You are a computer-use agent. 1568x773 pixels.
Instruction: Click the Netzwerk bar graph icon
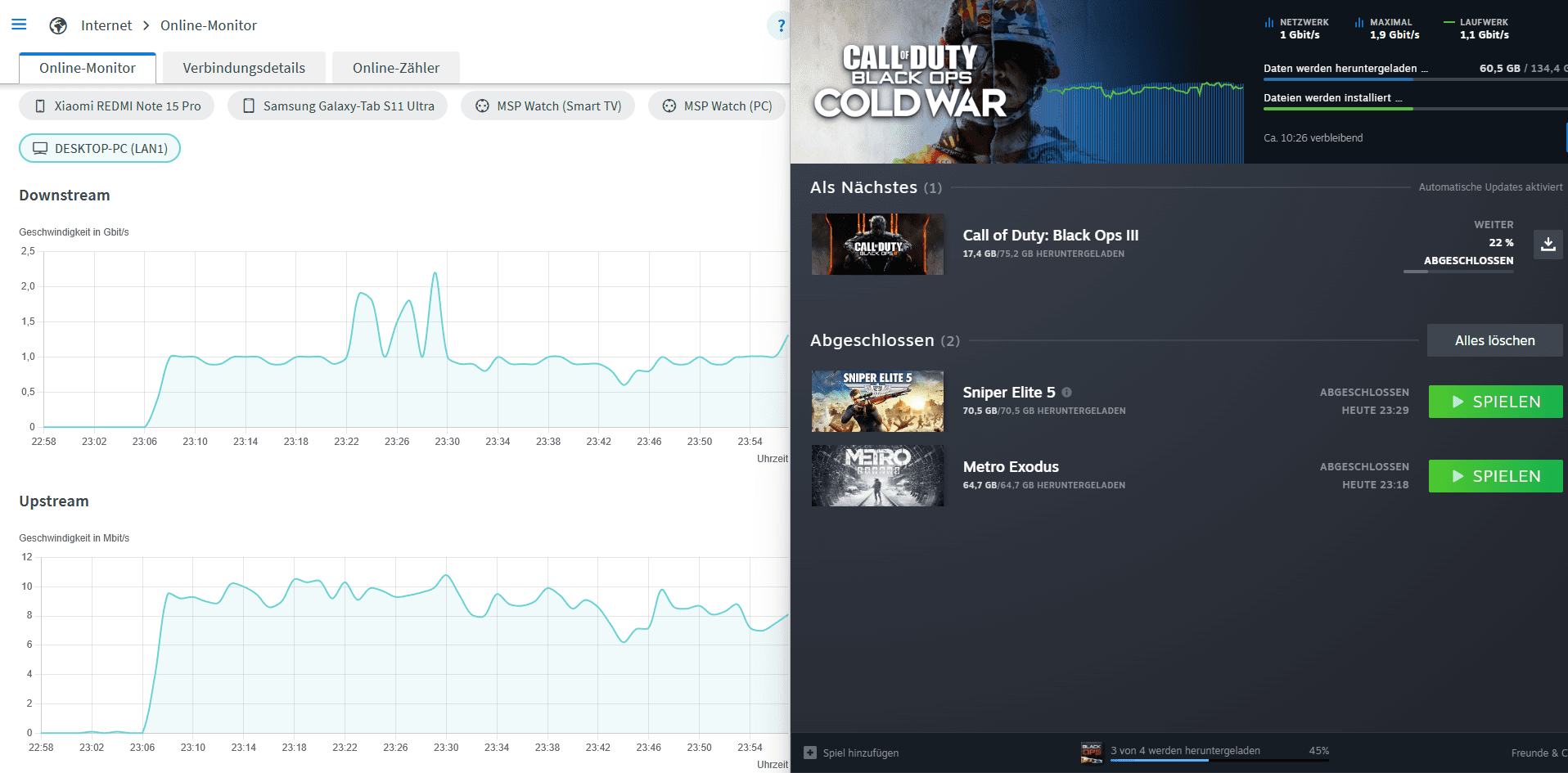pos(1269,23)
